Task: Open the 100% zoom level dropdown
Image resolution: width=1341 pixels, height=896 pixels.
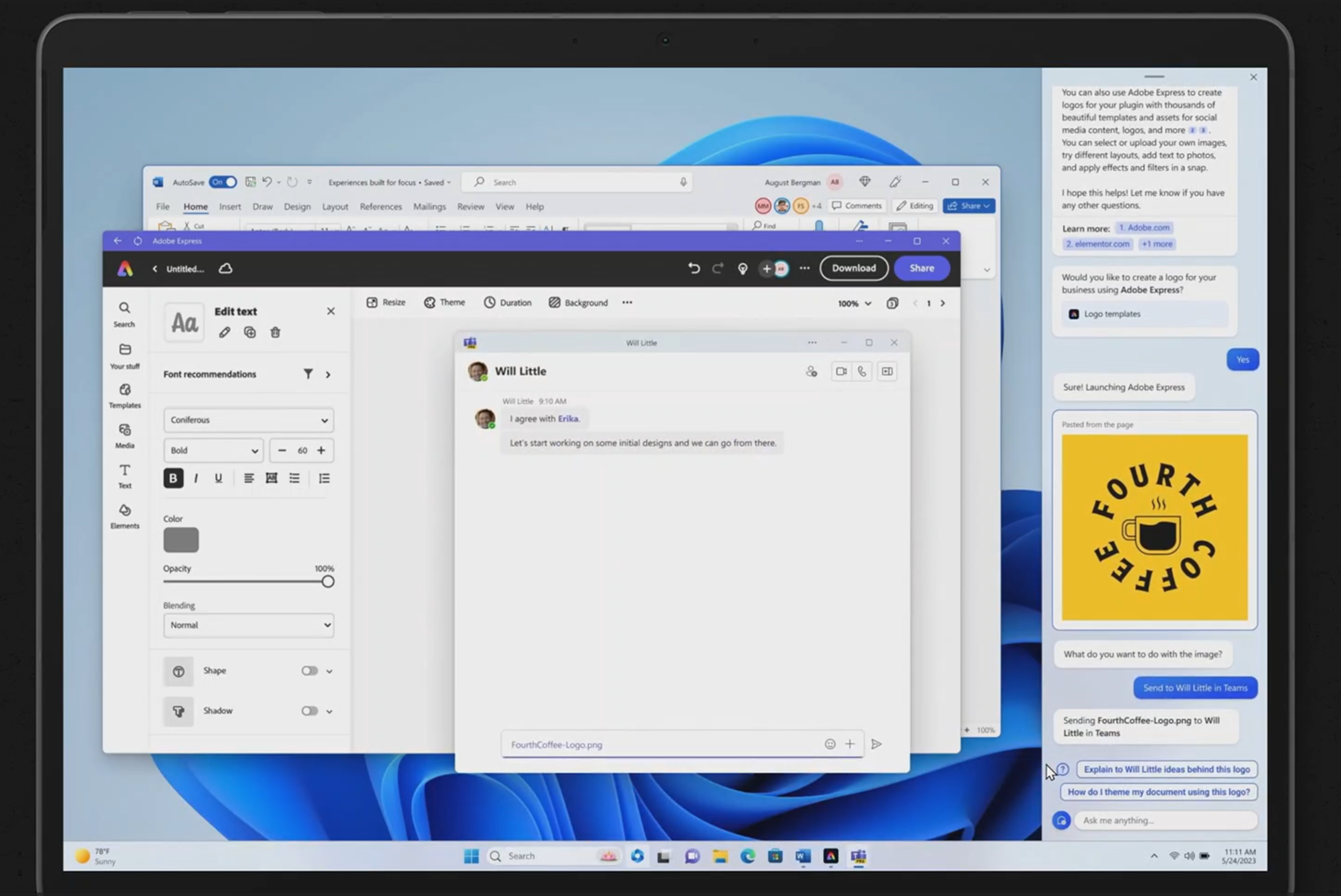Action: tap(853, 303)
